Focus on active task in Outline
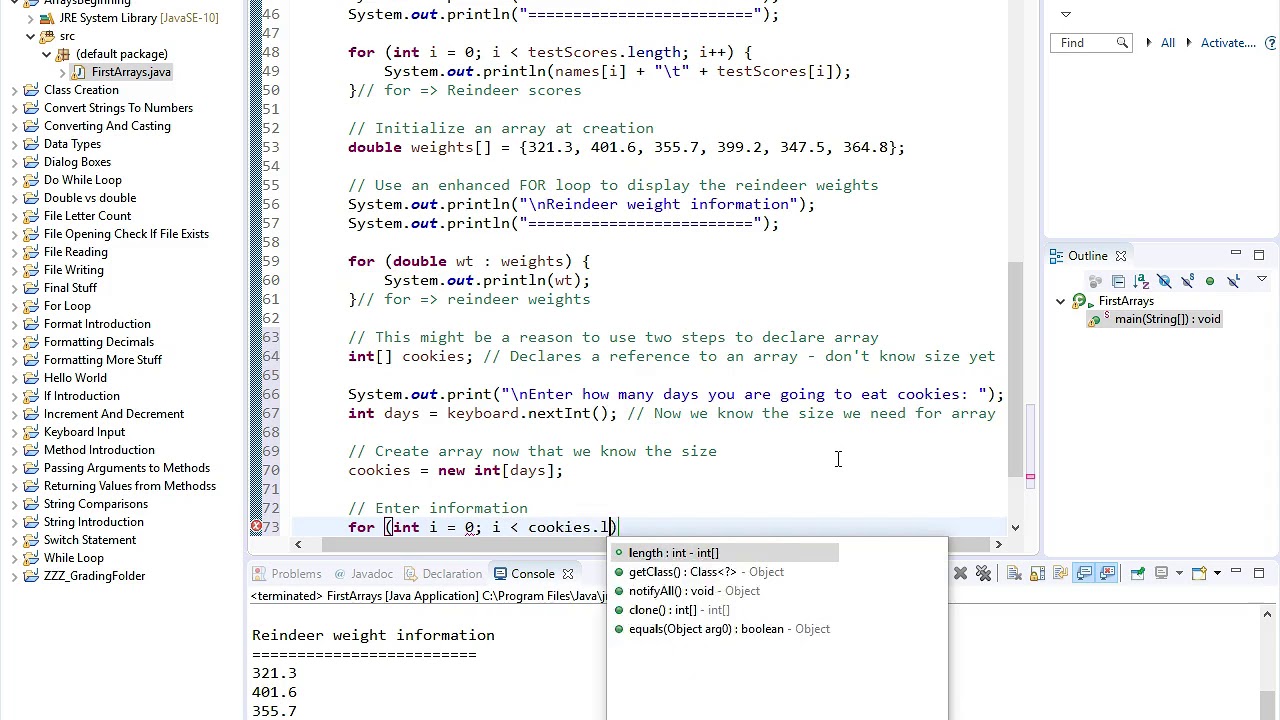Image resolution: width=1280 pixels, height=720 pixels. (x=1095, y=281)
